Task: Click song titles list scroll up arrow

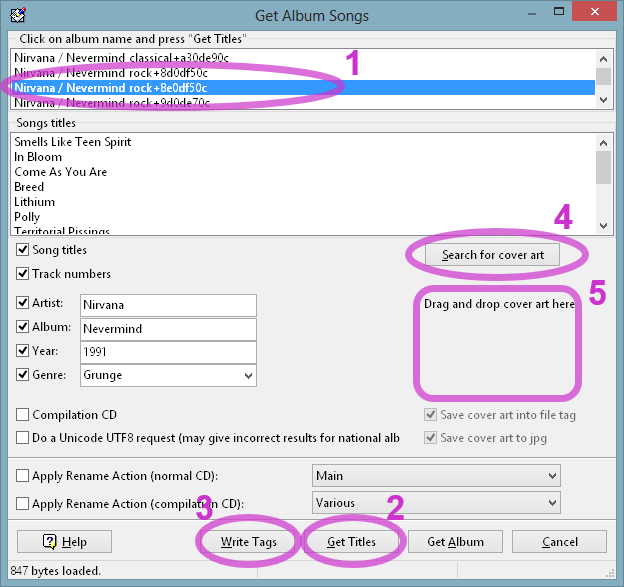Action: point(603,143)
